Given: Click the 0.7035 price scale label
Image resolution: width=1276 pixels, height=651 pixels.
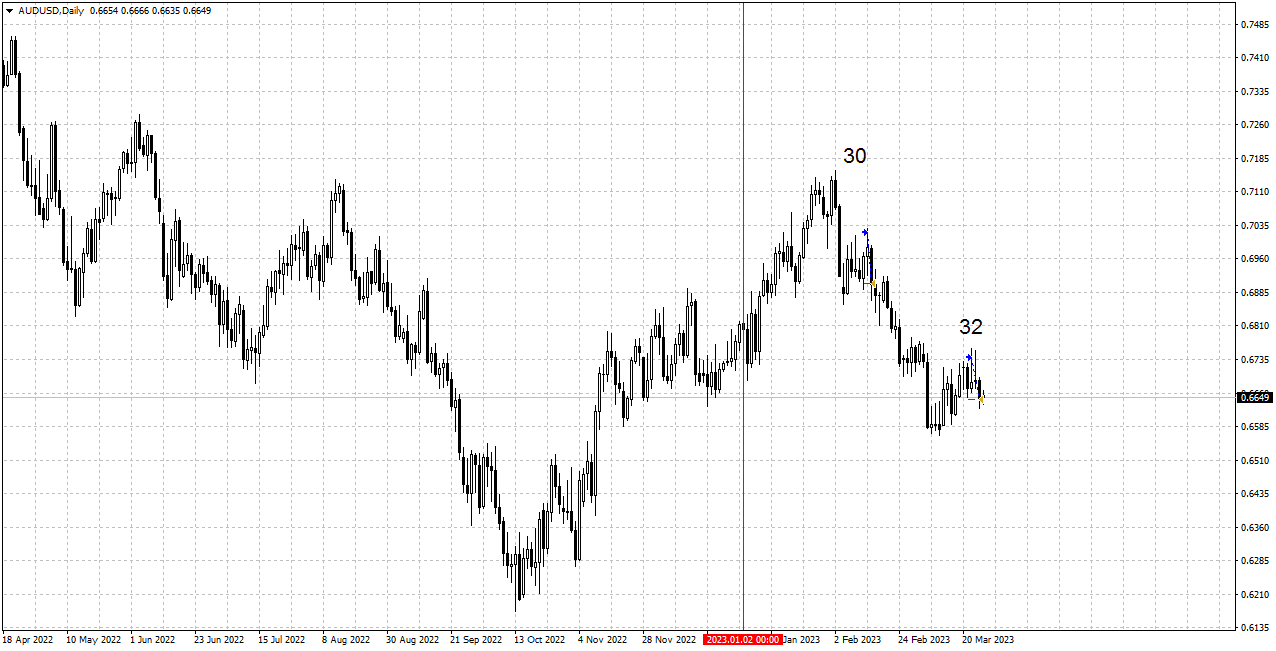Looking at the screenshot, I should [1254, 225].
